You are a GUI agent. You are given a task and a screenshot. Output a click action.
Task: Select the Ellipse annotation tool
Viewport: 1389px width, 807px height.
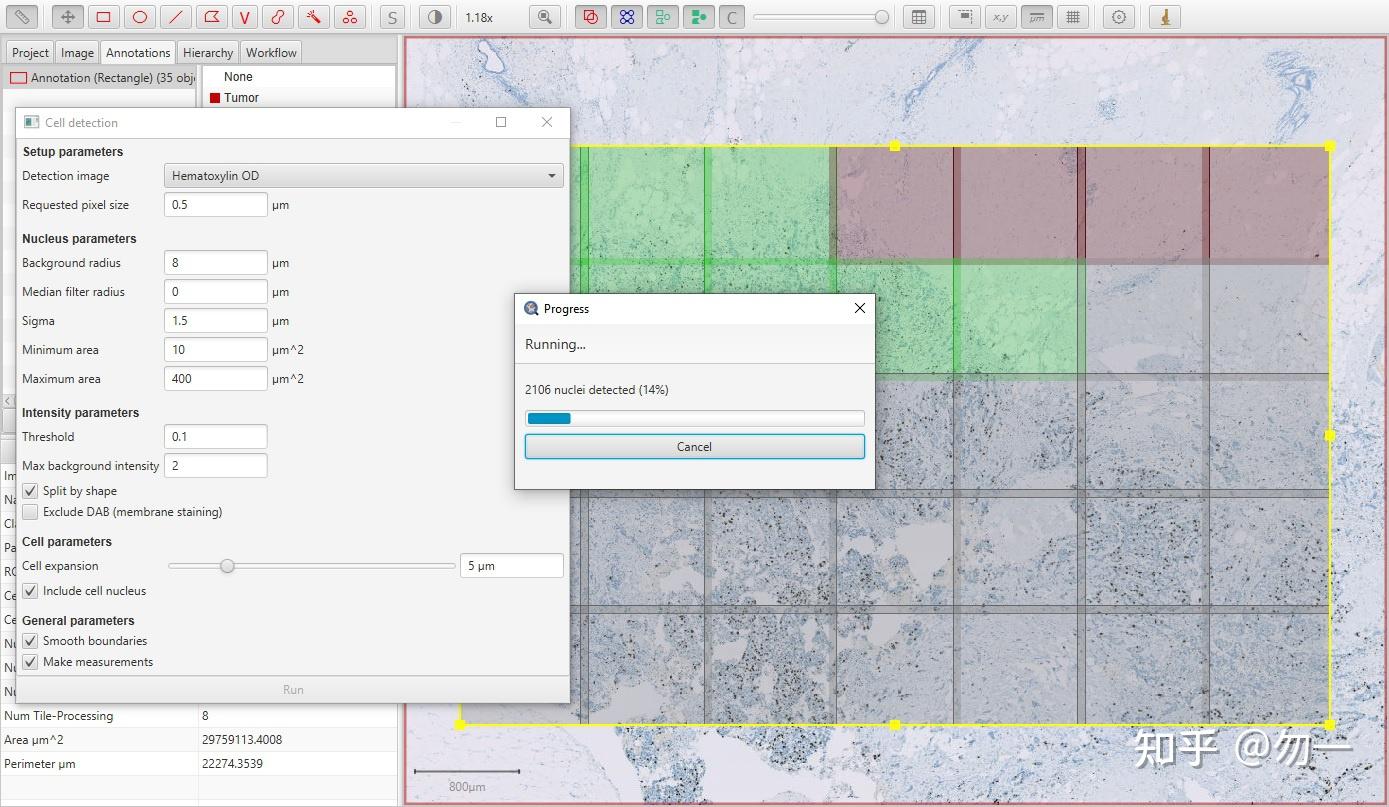[139, 17]
